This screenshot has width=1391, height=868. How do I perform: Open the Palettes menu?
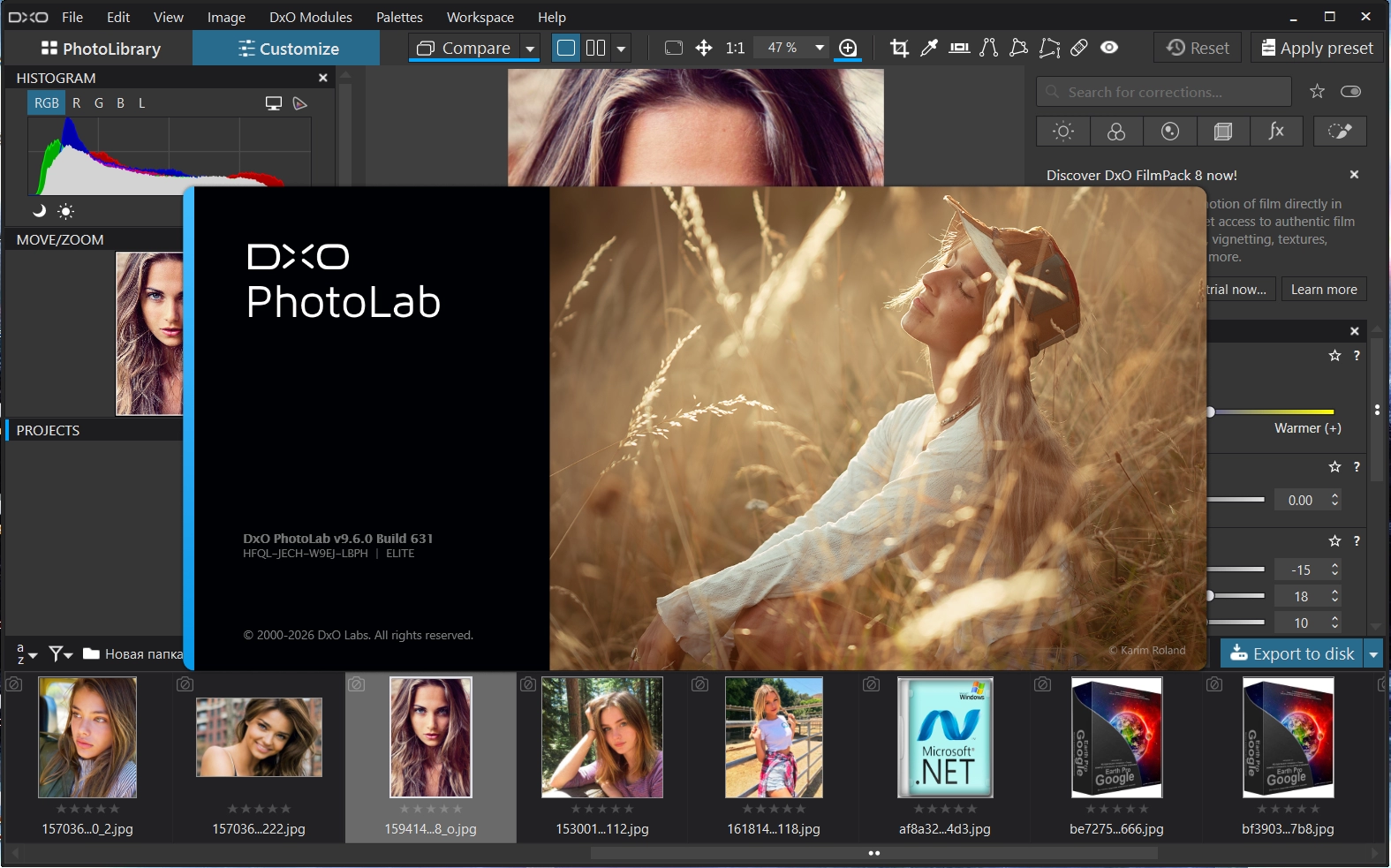coord(399,17)
